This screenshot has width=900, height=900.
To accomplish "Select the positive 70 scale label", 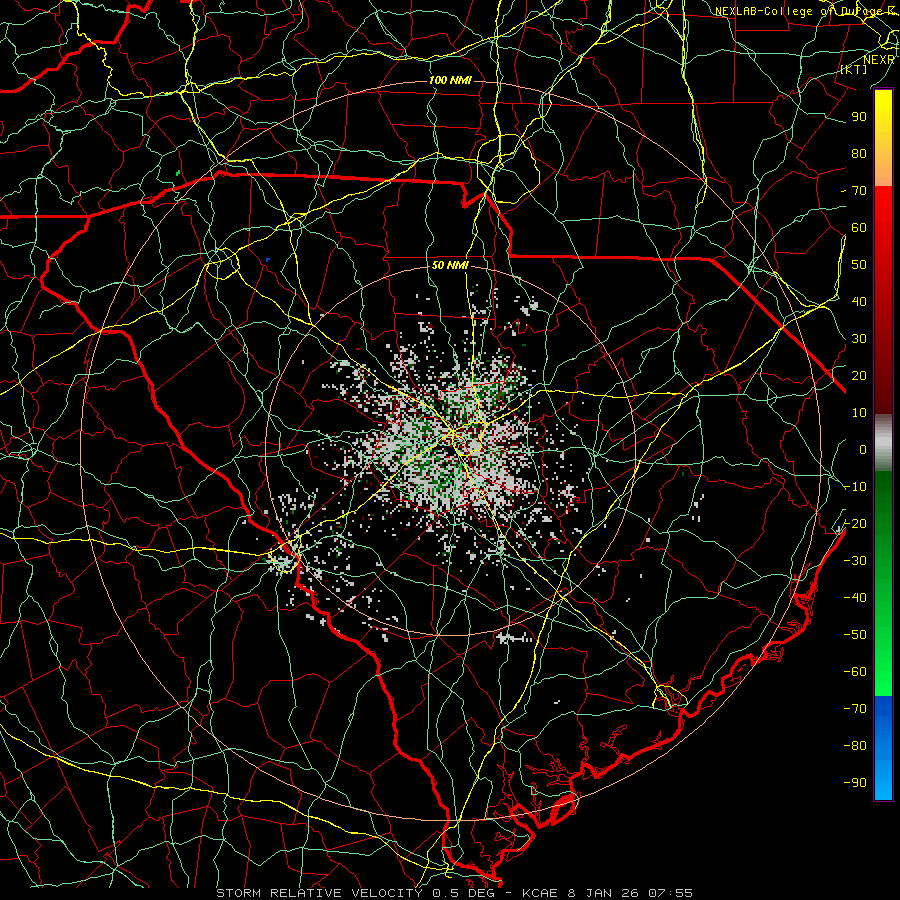I will click(859, 191).
